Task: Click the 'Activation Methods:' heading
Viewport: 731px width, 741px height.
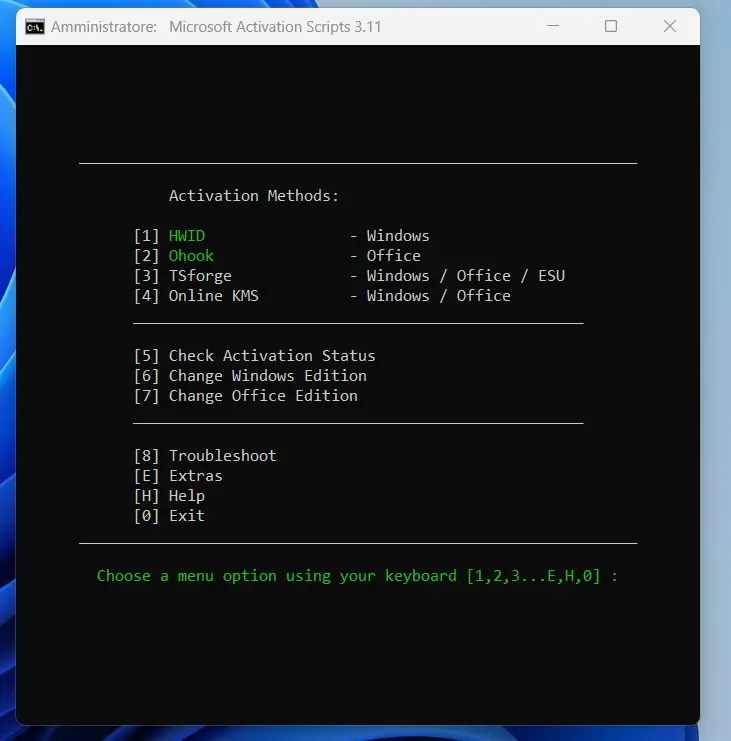Action: tap(254, 196)
